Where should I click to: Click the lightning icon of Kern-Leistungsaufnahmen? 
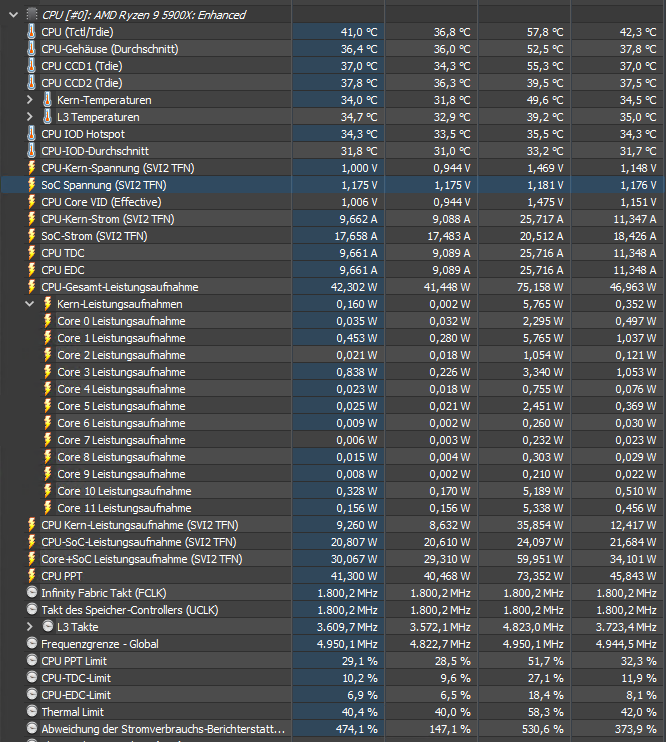pos(47,304)
